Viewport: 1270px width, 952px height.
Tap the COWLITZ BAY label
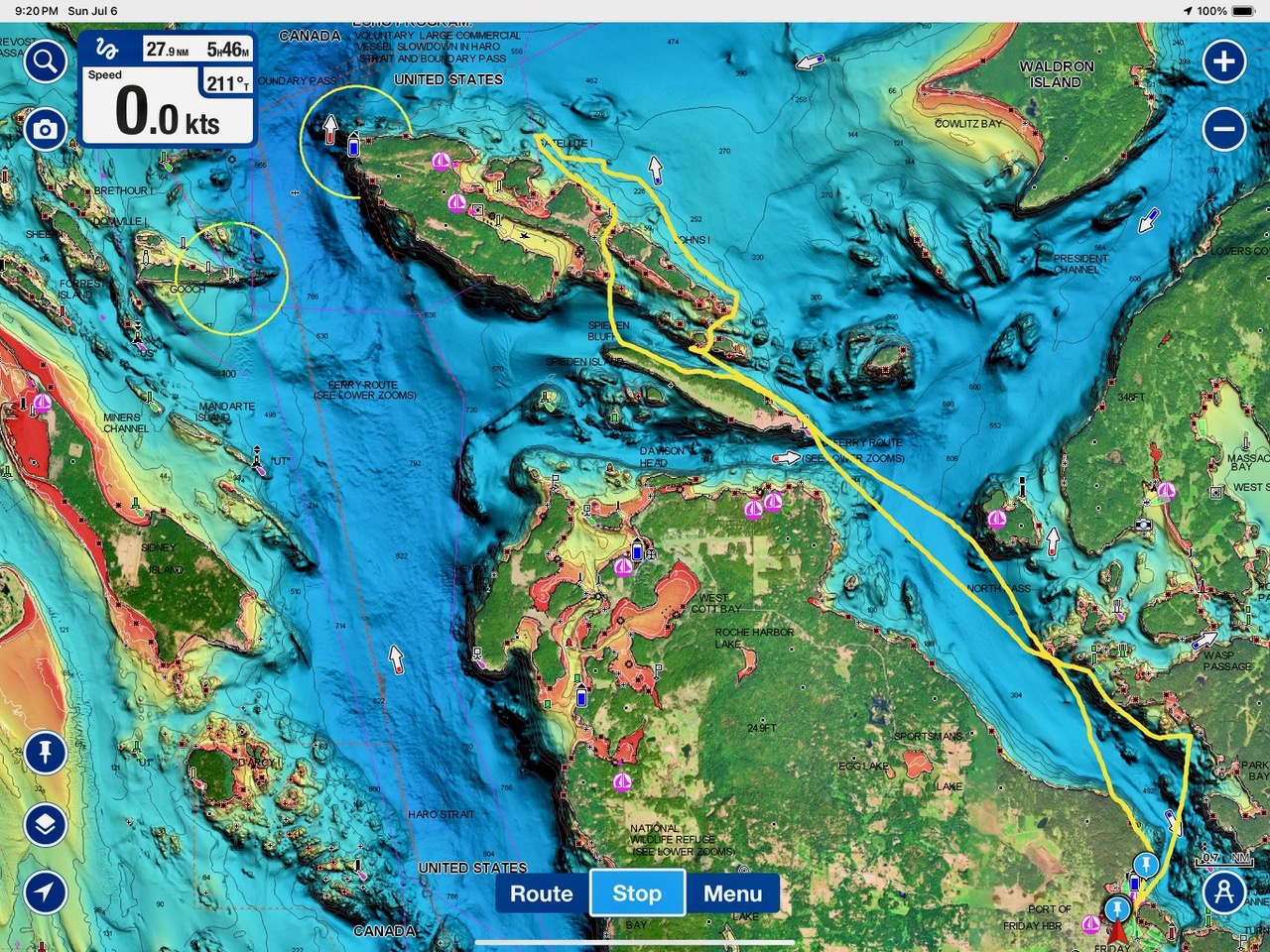point(967,124)
